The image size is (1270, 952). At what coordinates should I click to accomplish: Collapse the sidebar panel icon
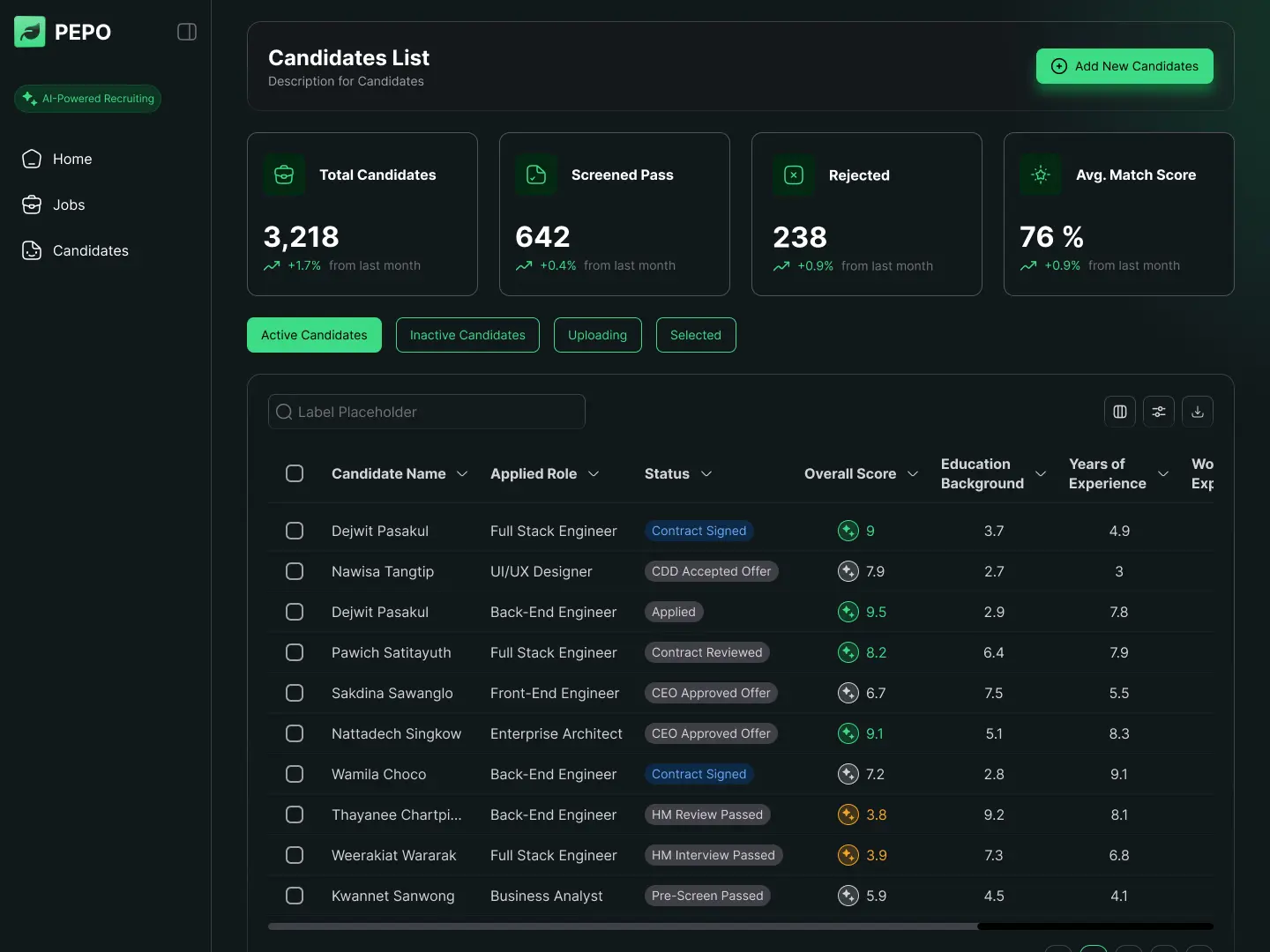[x=187, y=32]
